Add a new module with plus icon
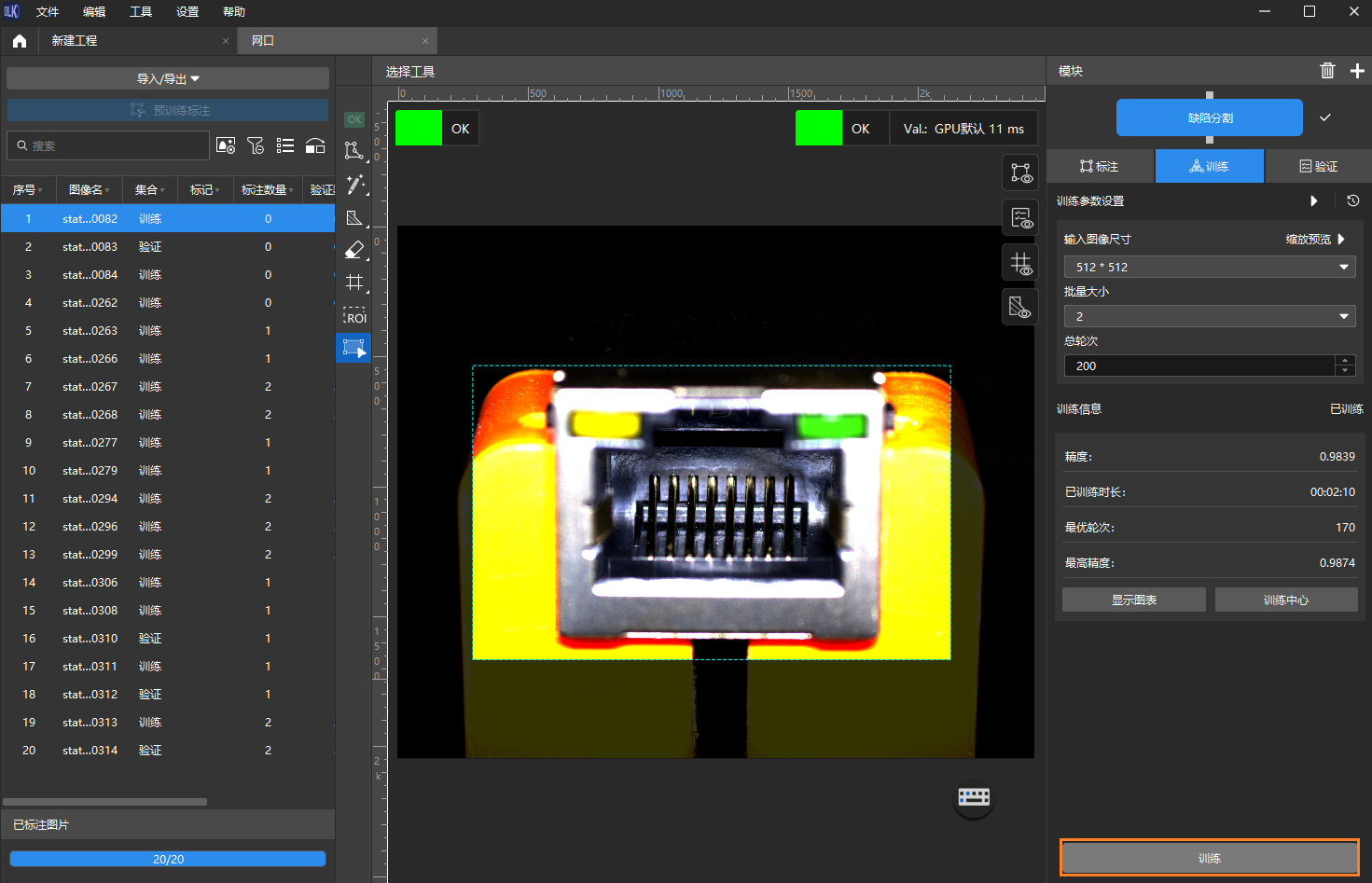 tap(1357, 71)
